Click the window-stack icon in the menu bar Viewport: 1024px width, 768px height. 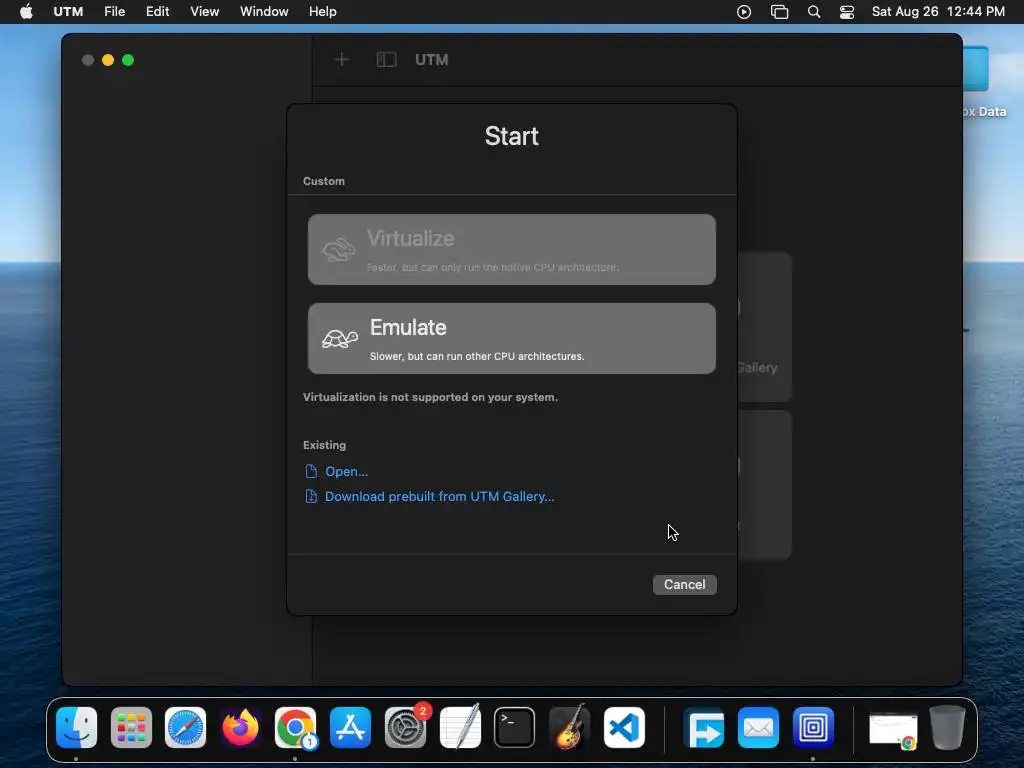[x=780, y=12]
